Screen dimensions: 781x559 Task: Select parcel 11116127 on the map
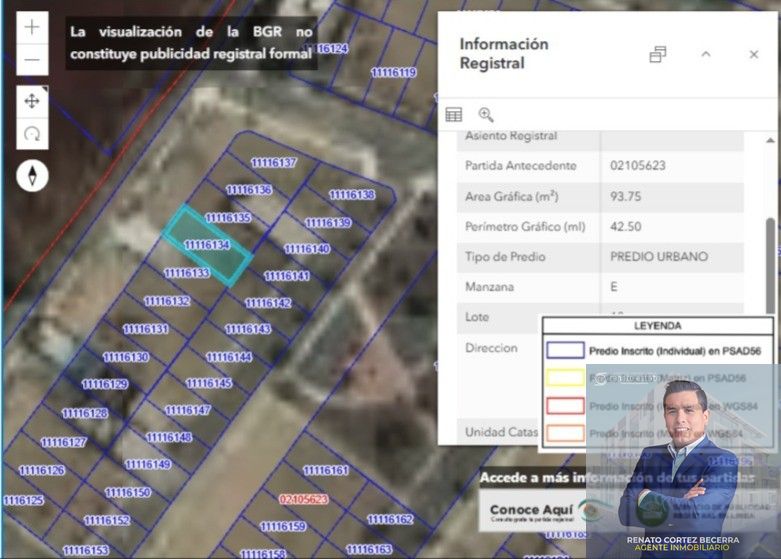64,442
